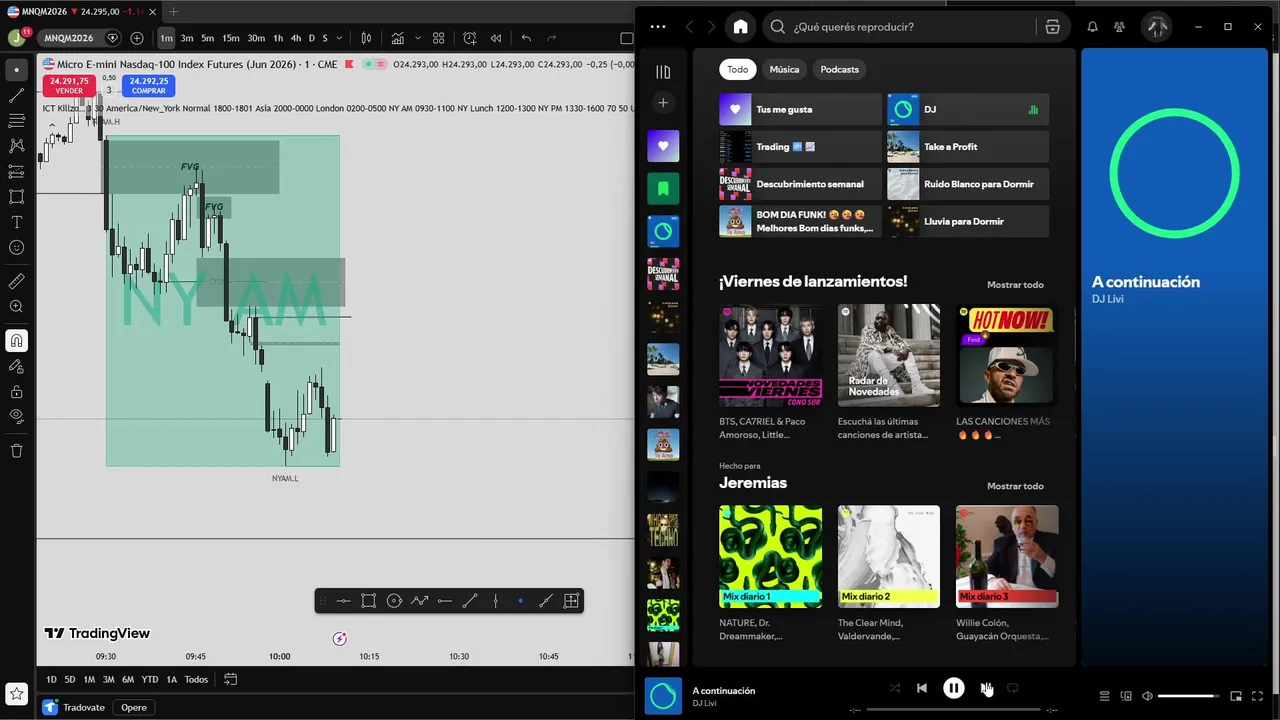Viewport: 1280px width, 720px height.
Task: Select the circle tool in floating drawing toolbar
Action: pos(394,601)
